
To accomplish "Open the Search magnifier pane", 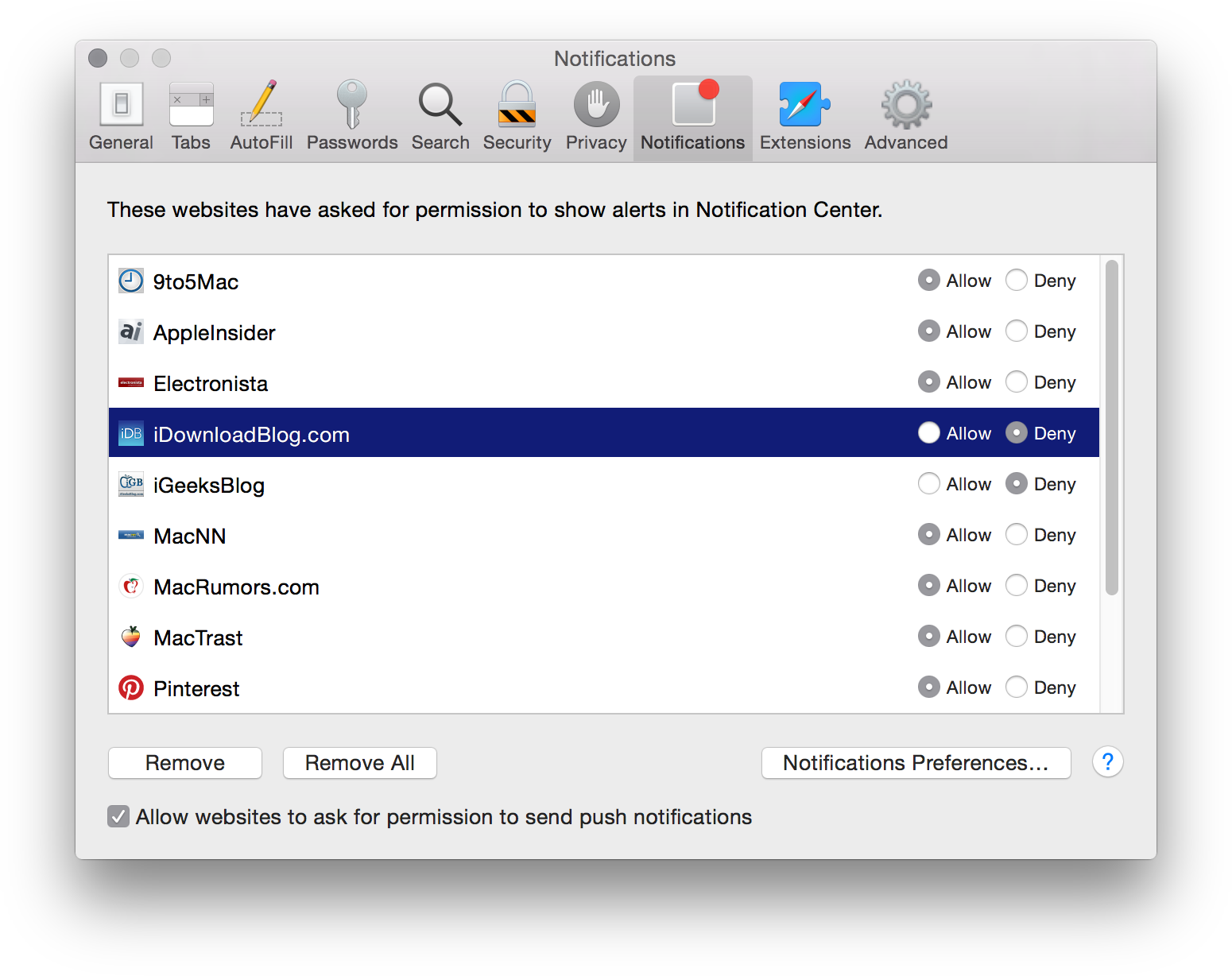I will (440, 116).
